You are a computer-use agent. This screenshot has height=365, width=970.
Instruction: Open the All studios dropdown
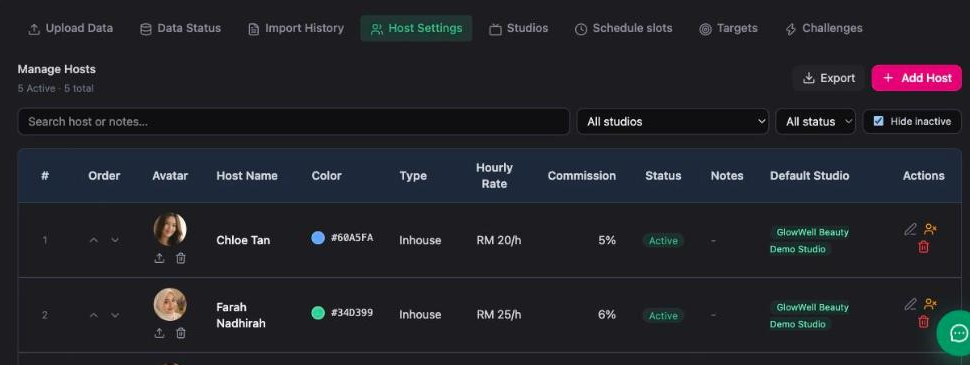tap(672, 121)
